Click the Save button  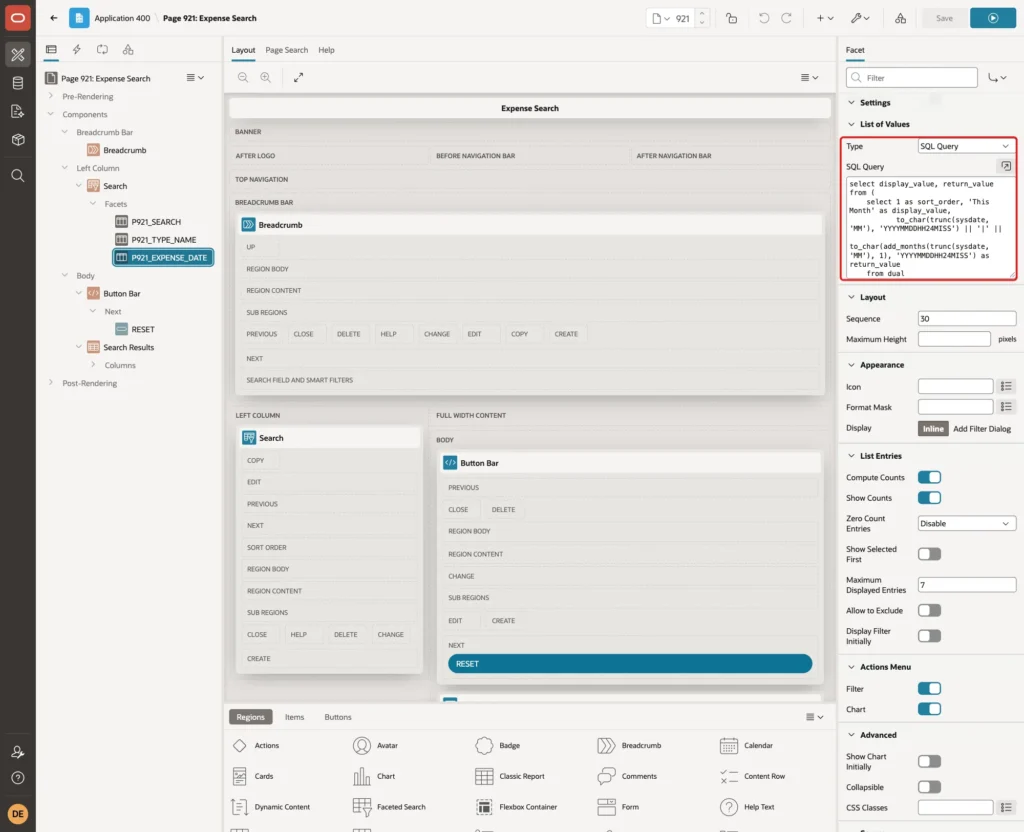[944, 18]
